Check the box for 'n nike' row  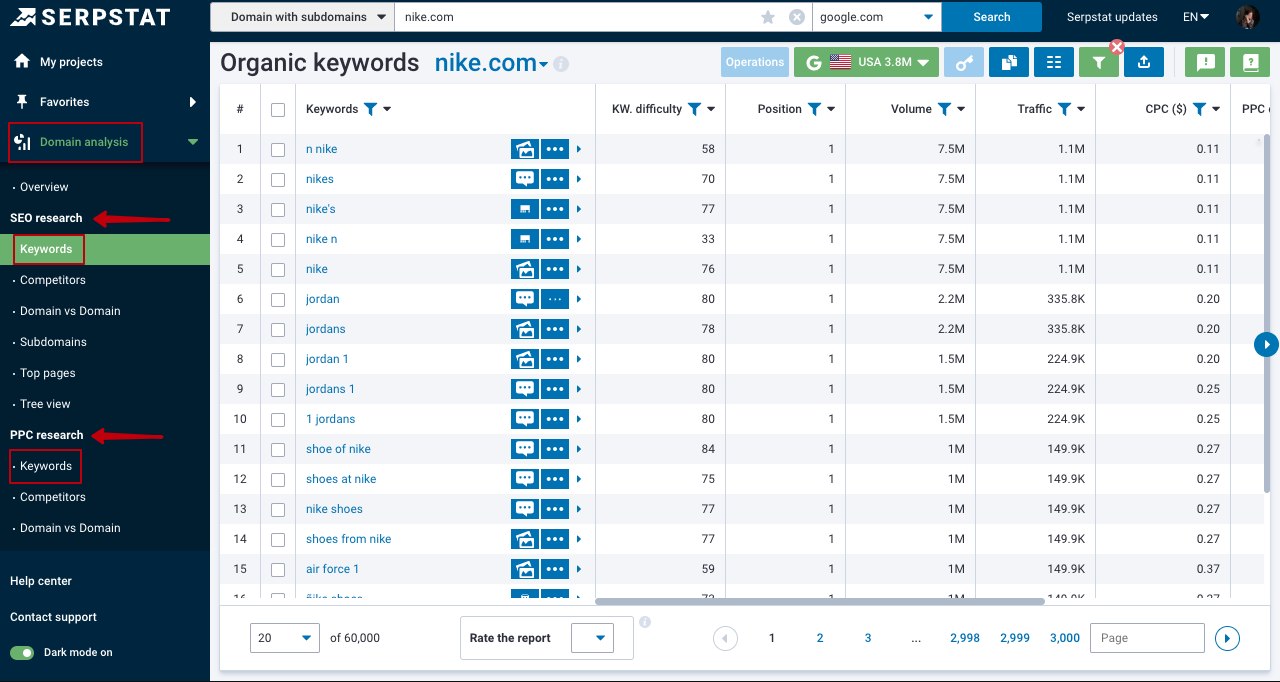278,149
